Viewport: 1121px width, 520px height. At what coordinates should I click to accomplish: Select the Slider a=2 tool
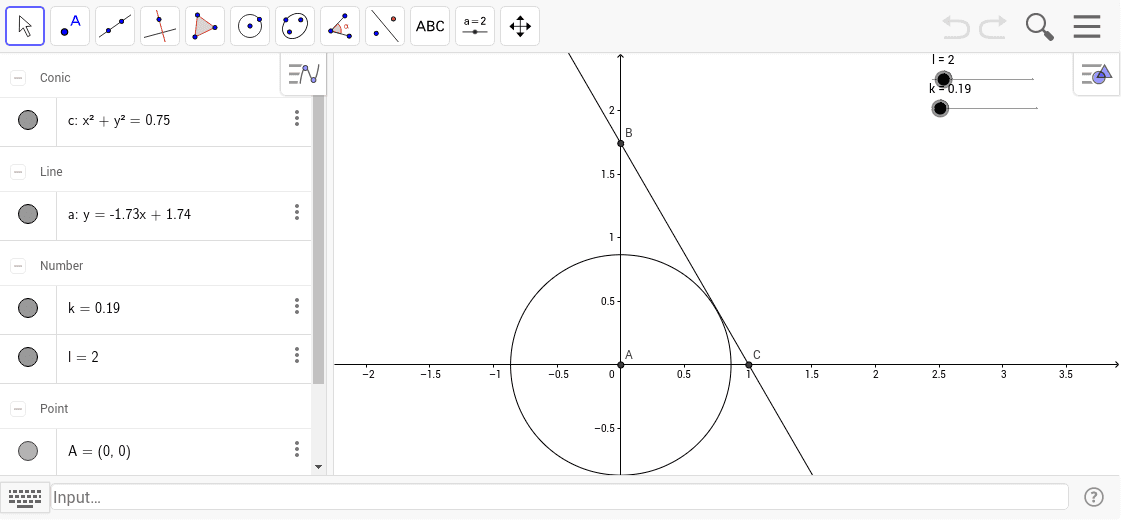tap(475, 26)
